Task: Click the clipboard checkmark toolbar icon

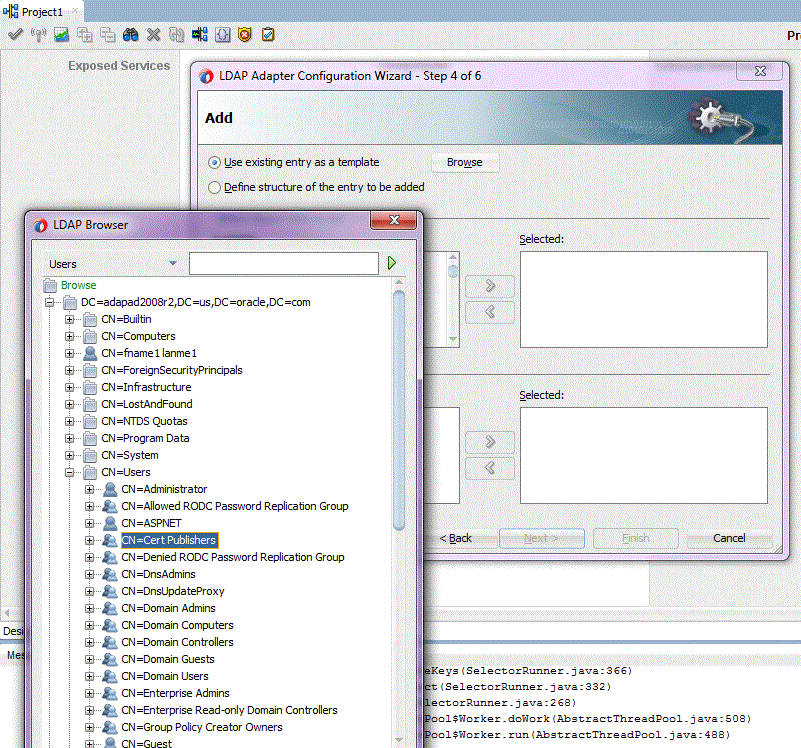Action: (268, 35)
